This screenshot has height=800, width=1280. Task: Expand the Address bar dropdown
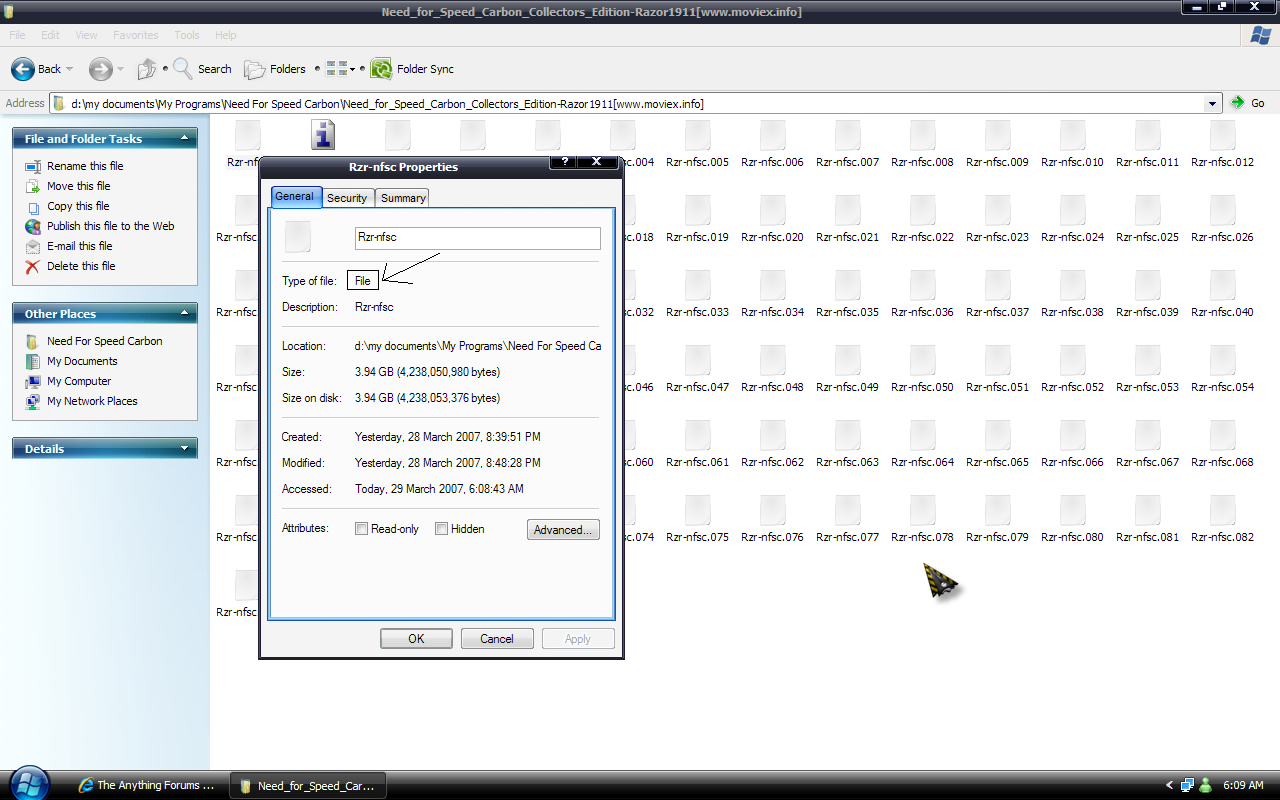[1213, 103]
